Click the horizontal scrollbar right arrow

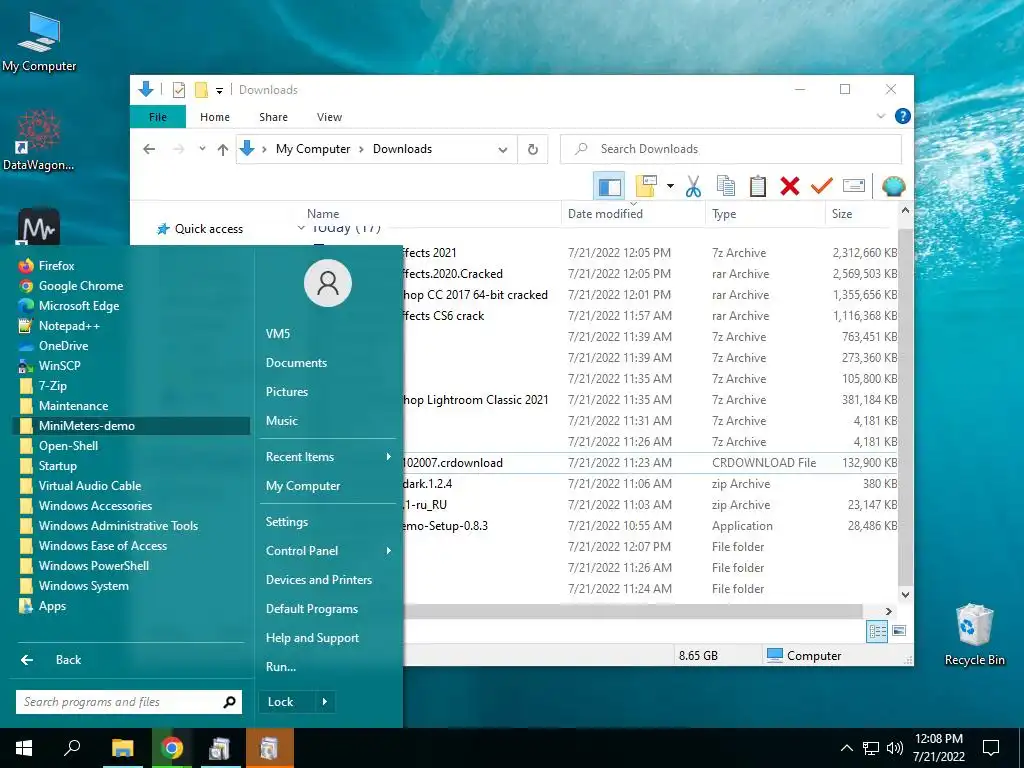[x=888, y=611]
